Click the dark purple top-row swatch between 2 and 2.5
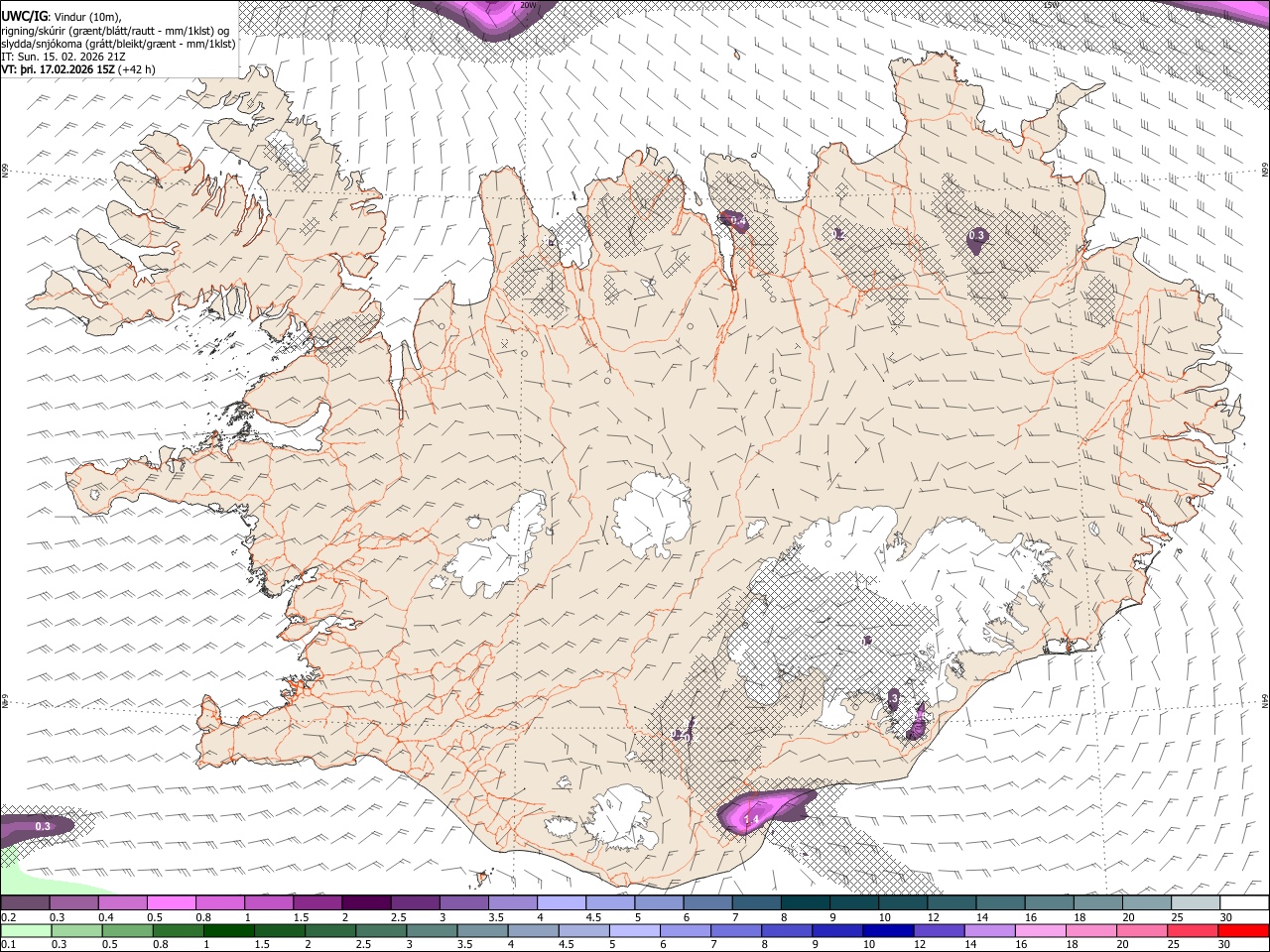The width and height of the screenshot is (1270, 952). click(367, 903)
